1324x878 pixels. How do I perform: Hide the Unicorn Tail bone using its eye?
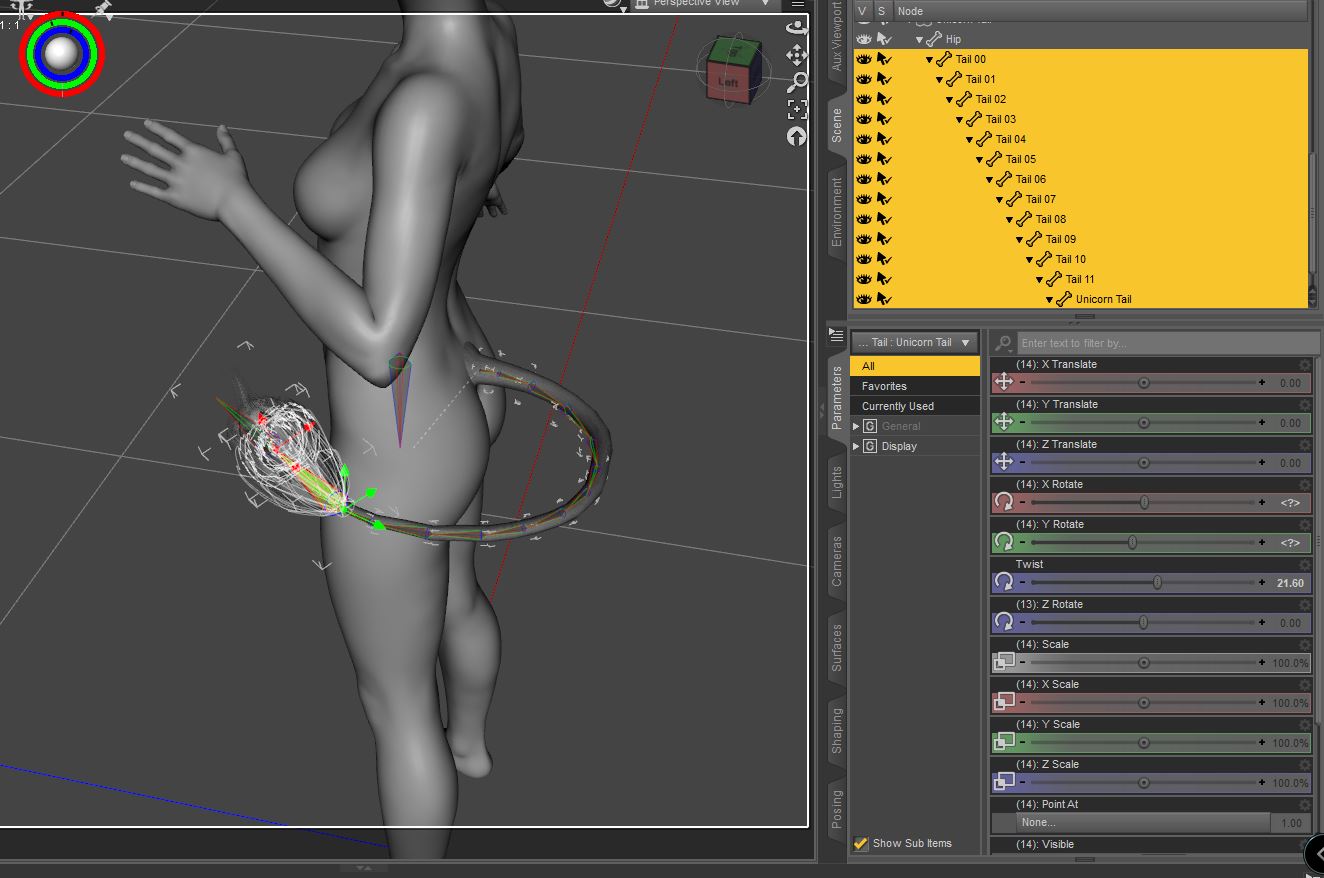coord(864,299)
